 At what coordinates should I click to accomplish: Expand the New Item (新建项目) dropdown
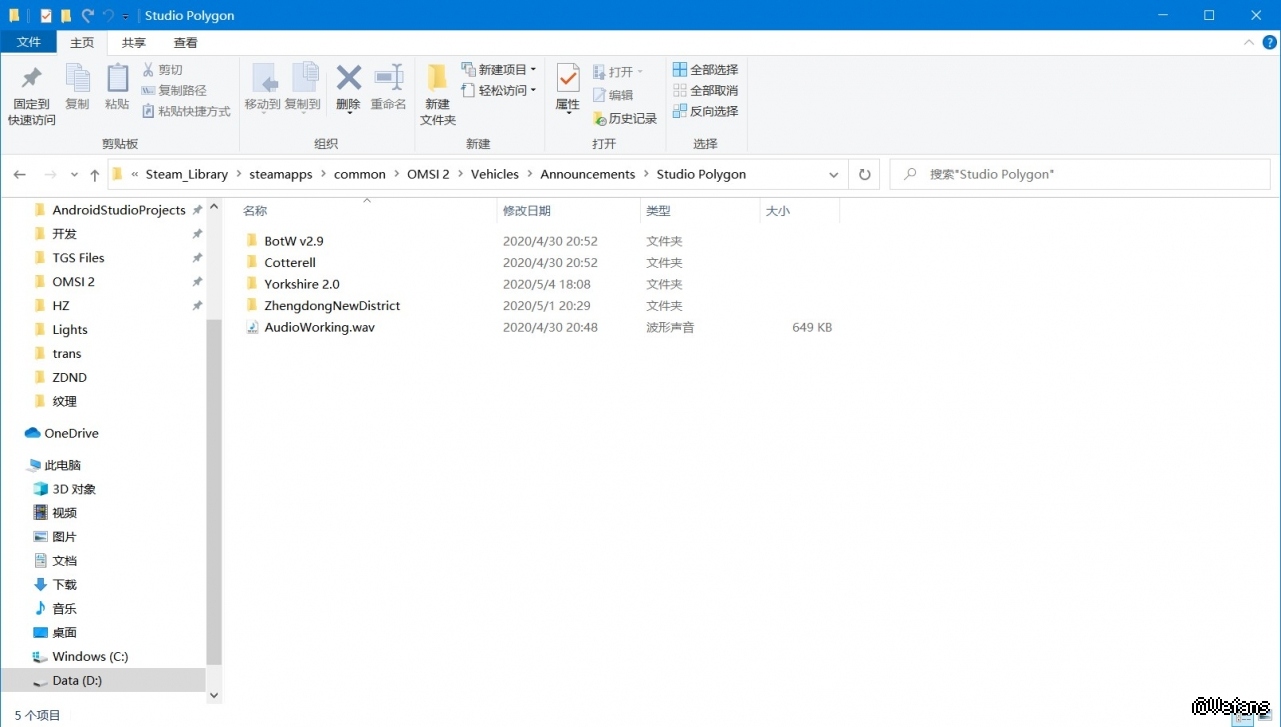click(x=499, y=70)
